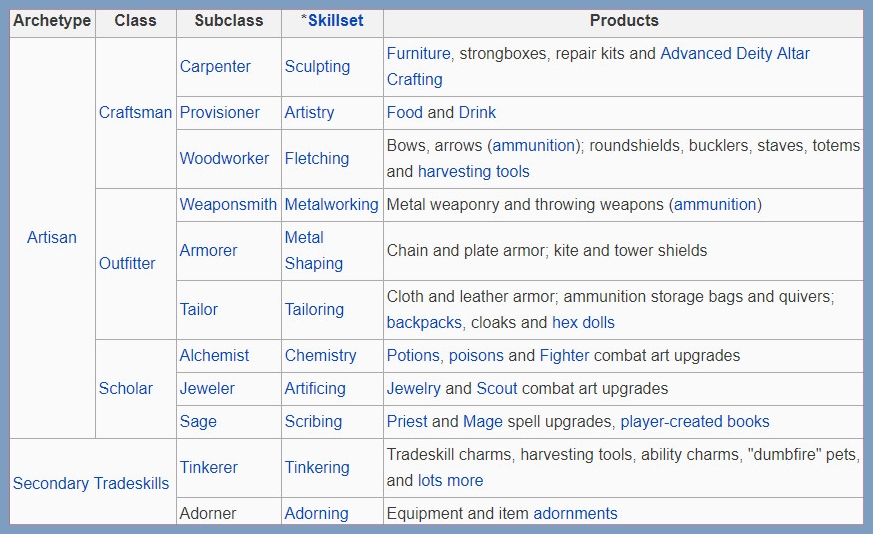The height and width of the screenshot is (534, 873).
Task: Select the Metal Shaping skillset link
Action: pyautogui.click(x=313, y=251)
